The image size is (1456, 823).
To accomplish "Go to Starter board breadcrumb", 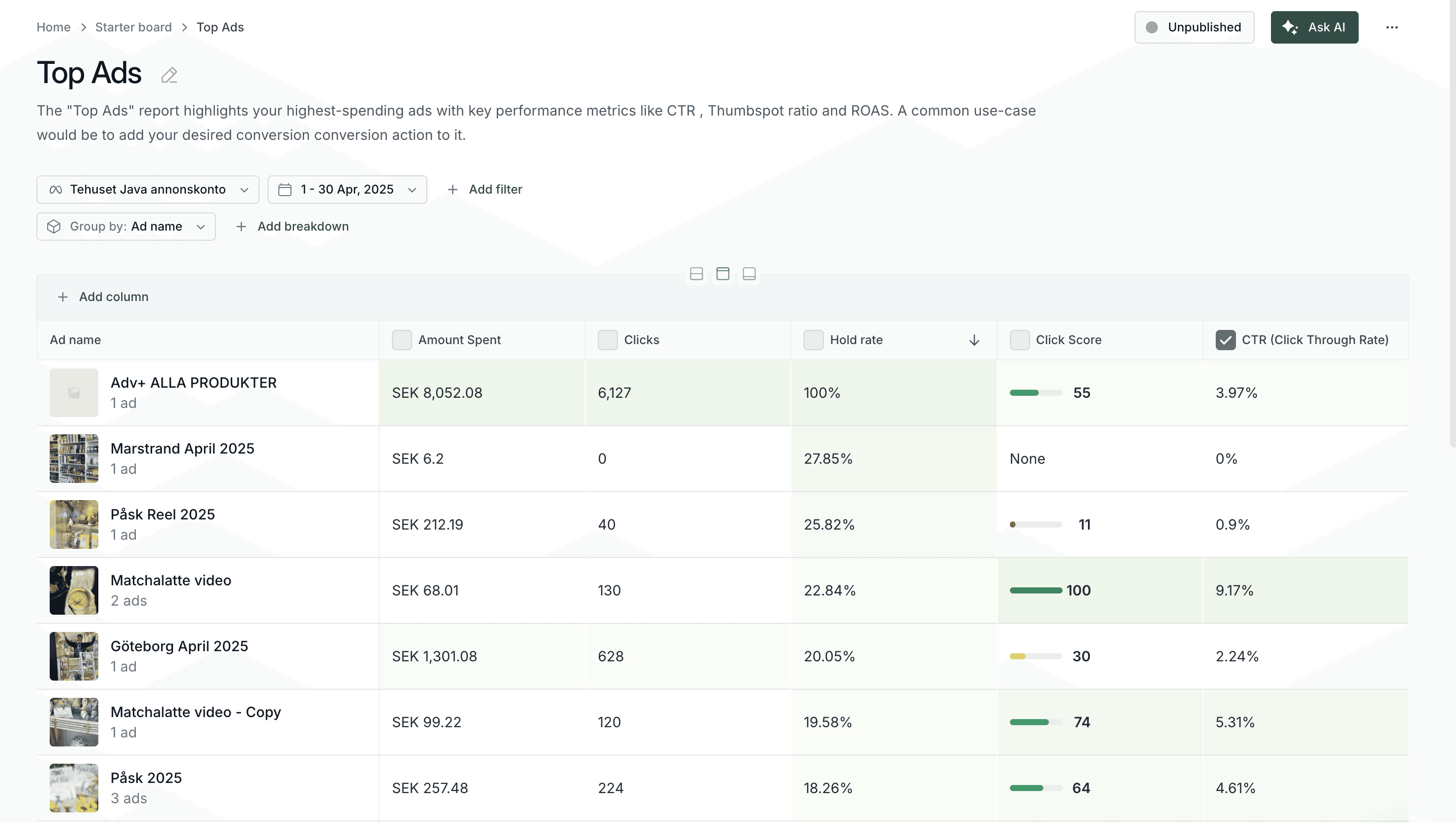I will pyautogui.click(x=133, y=27).
